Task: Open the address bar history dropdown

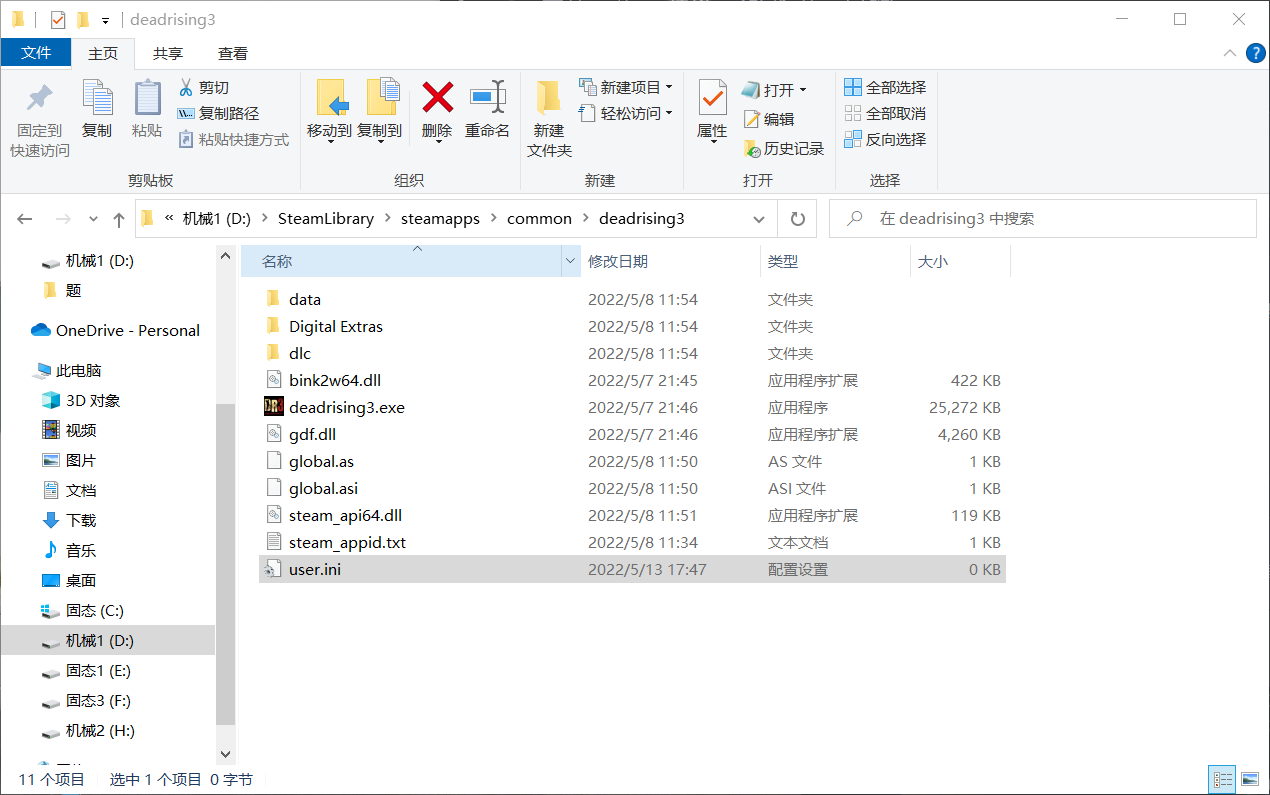Action: point(759,219)
